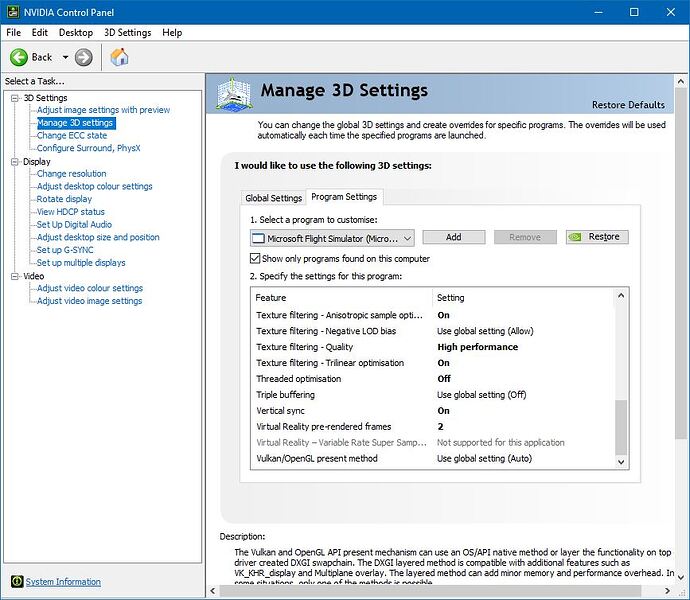Screen dimensions: 690x600
Task: Select Anisotropic sample optimisation On setting
Action: 443,315
